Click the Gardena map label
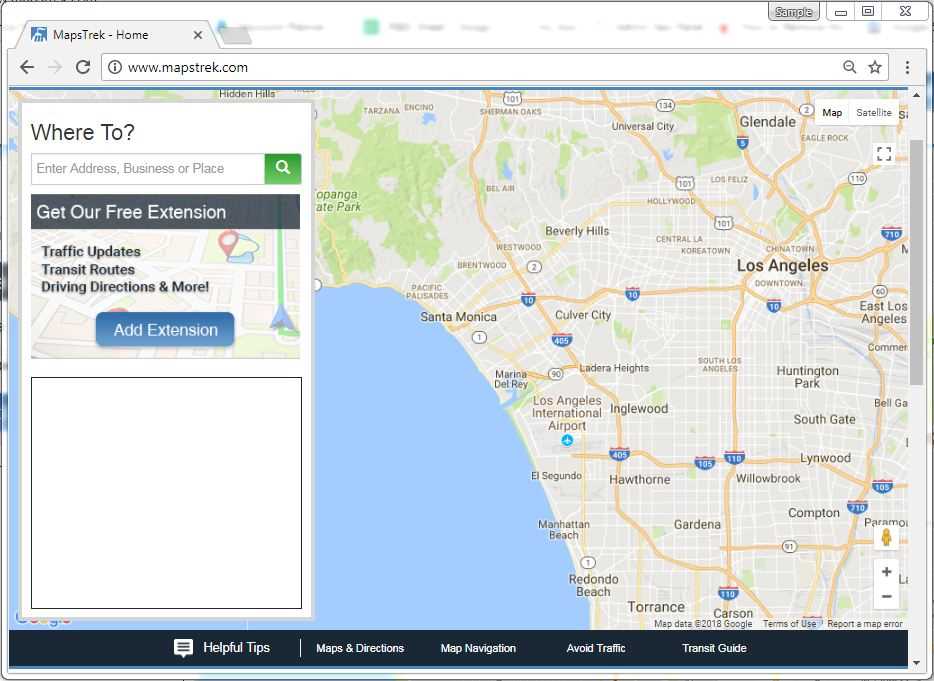This screenshot has width=934, height=681. point(697,524)
